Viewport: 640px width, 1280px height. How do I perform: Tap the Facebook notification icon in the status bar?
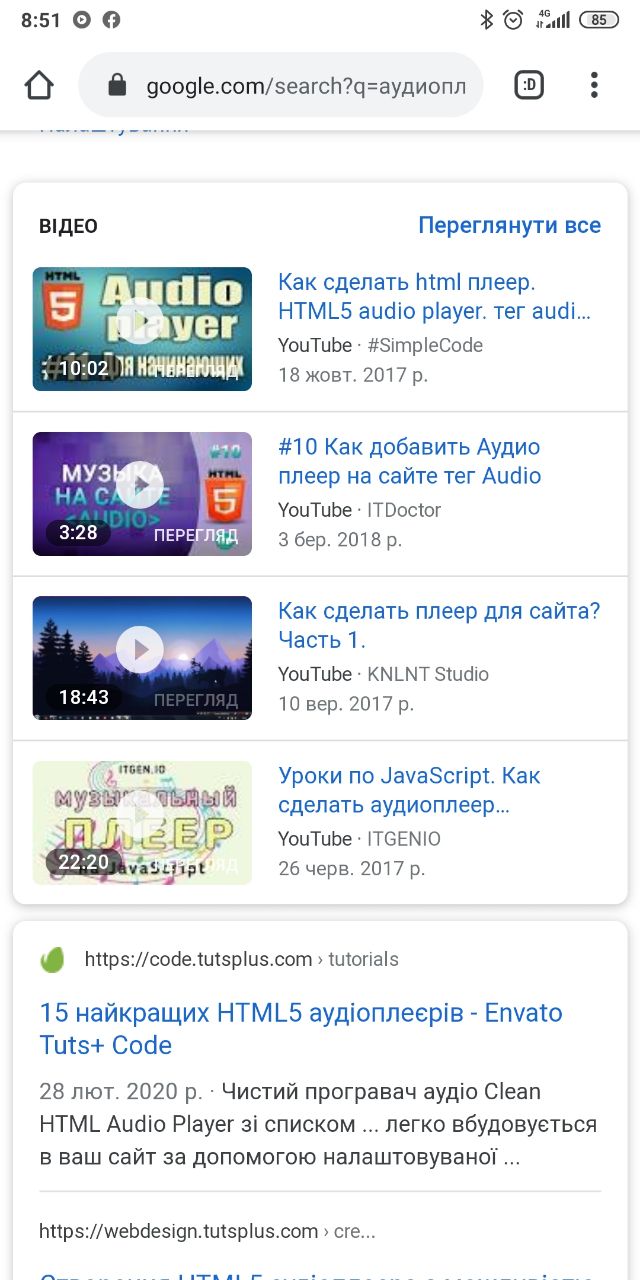[112, 19]
